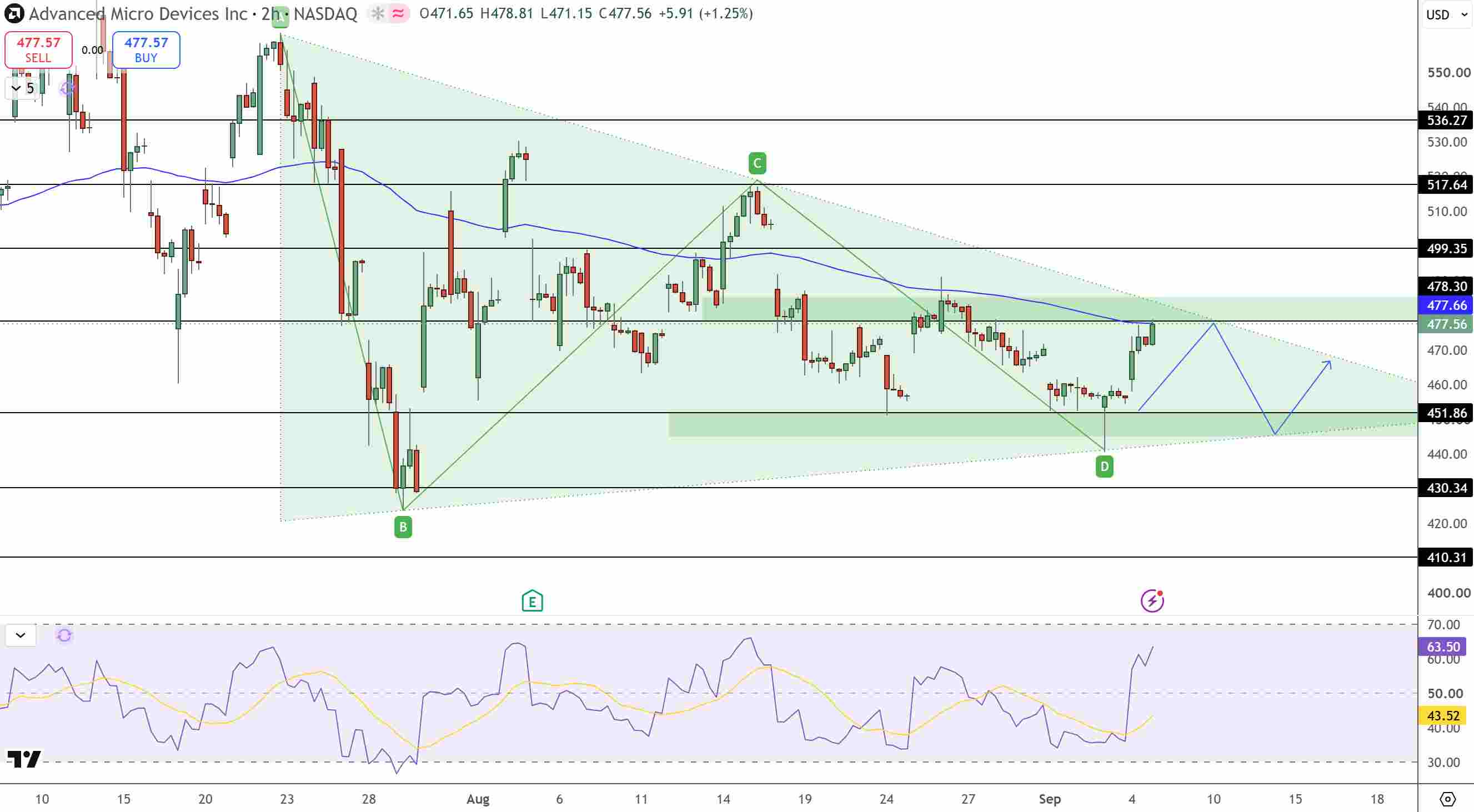Click the 510.00 price scale label
The image size is (1474, 812).
click(1448, 212)
